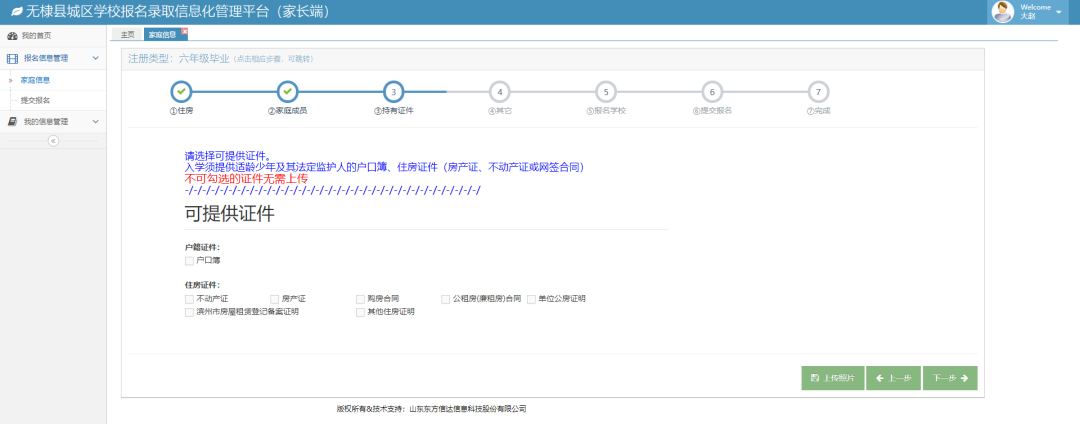Click the 上传照片 button
The height and width of the screenshot is (424, 1080).
point(832,378)
